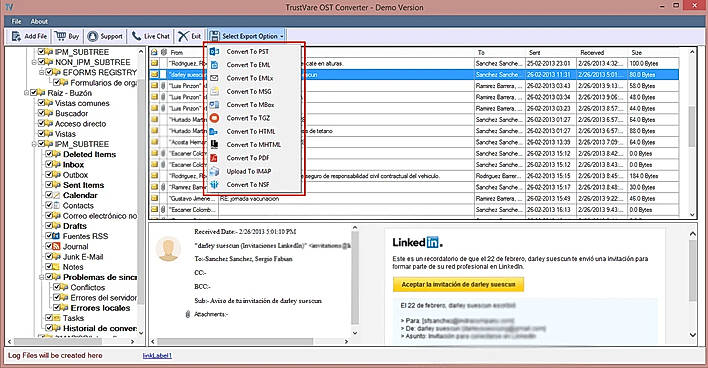Click the red Convert To TGZ icon

214,118
